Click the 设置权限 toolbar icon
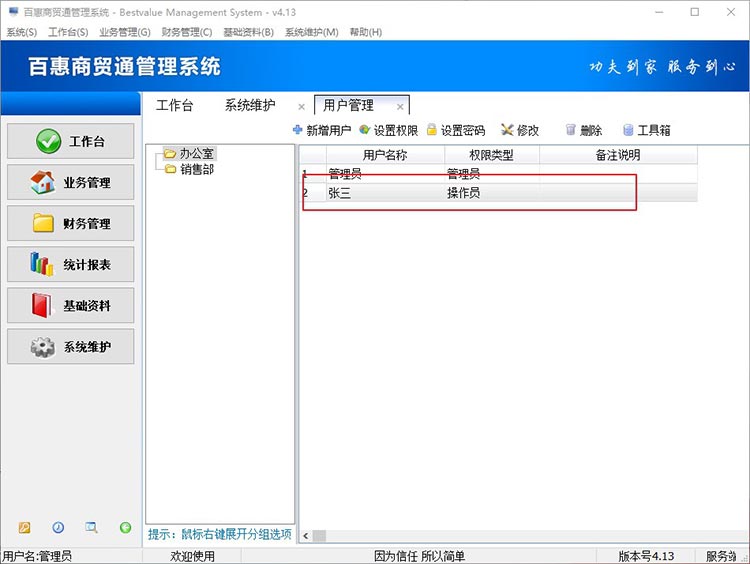This screenshot has height=564, width=750. click(364, 130)
